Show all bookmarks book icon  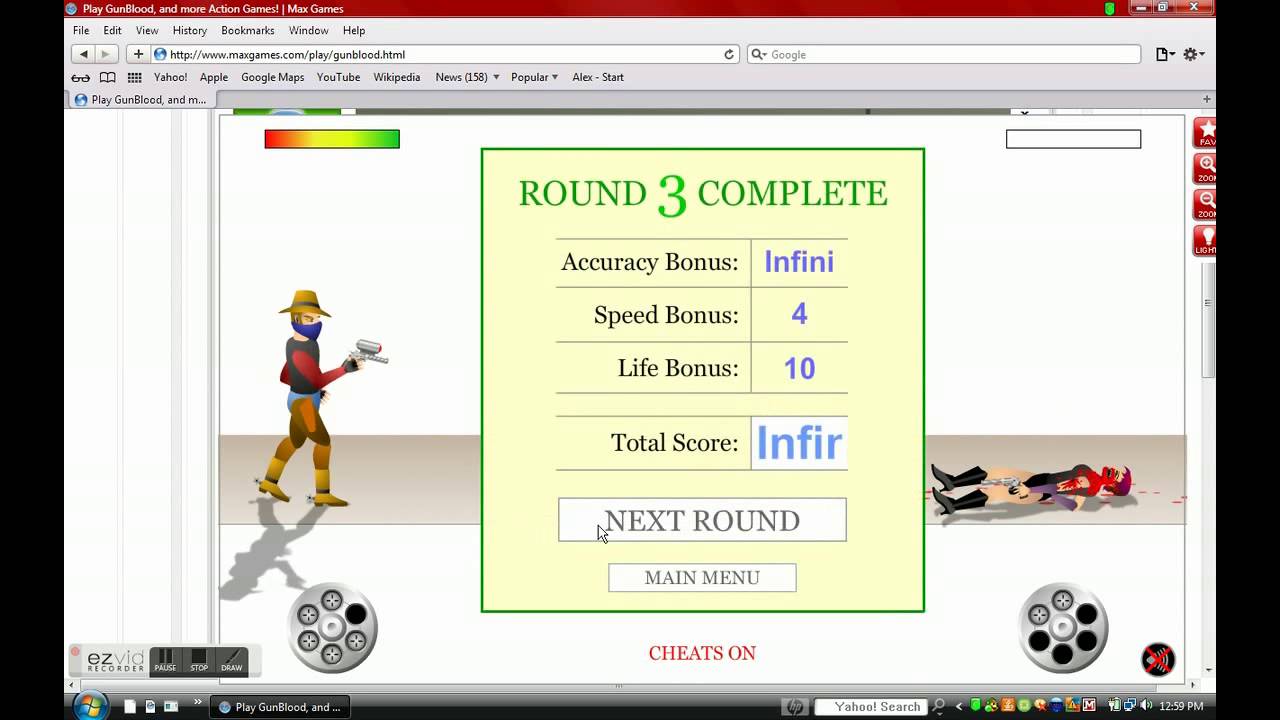[107, 77]
